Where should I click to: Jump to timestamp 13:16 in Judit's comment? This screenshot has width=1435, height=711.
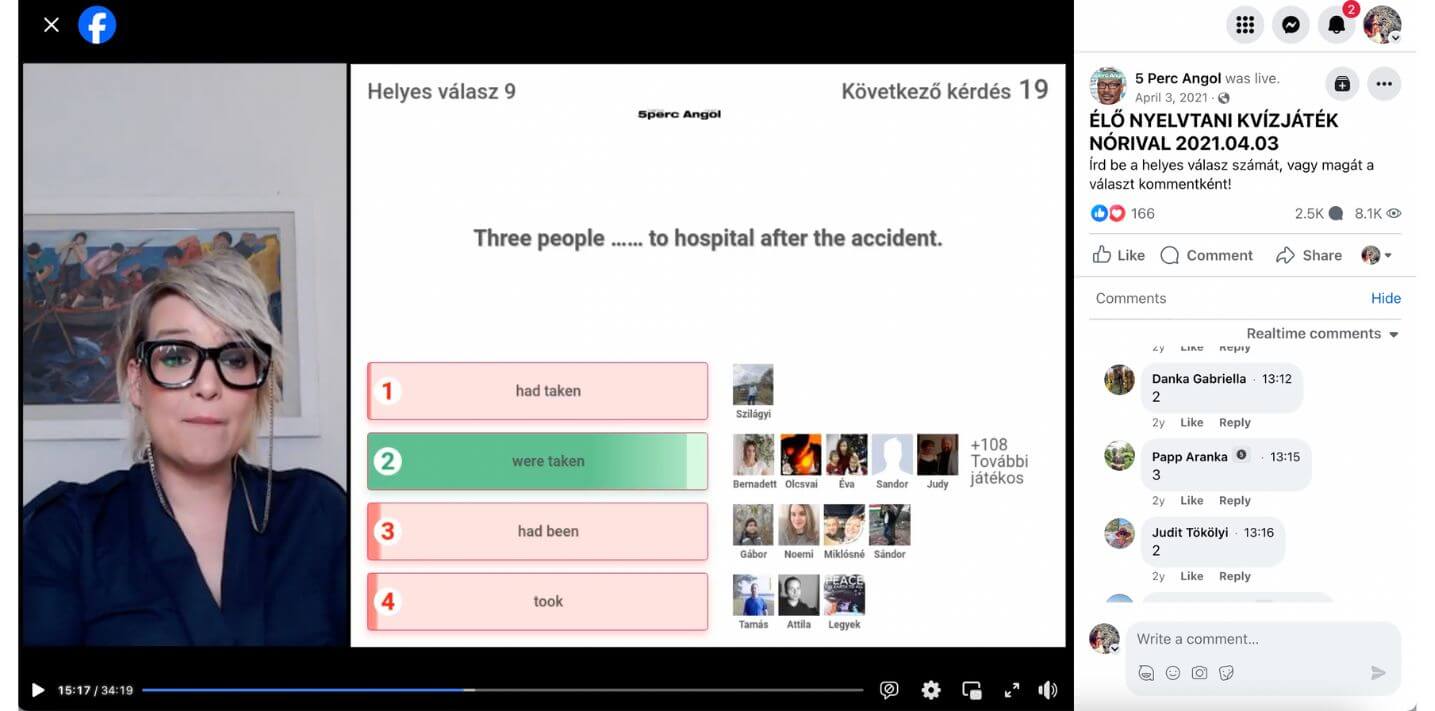point(1259,533)
